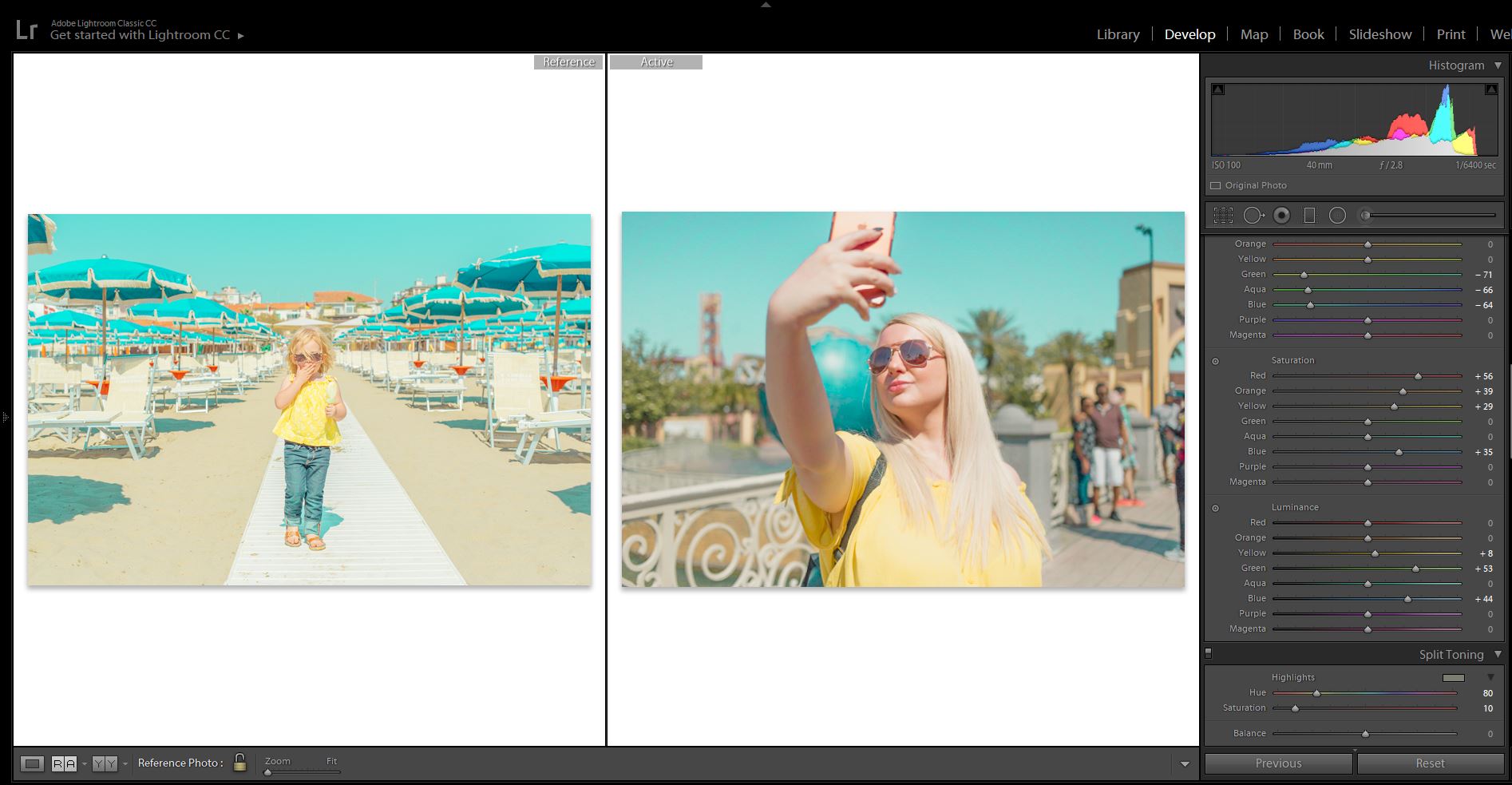
Task: Select the Reference beach photo
Action: (x=310, y=399)
